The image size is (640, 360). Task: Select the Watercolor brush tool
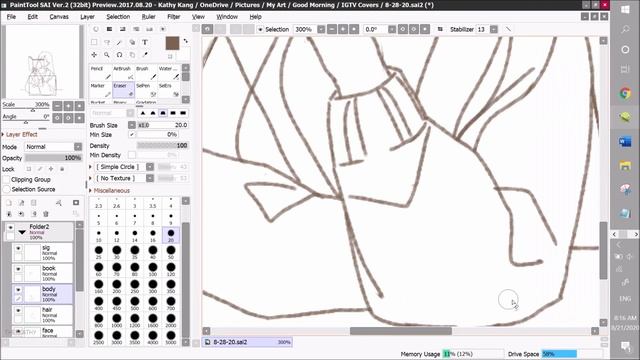click(x=169, y=73)
